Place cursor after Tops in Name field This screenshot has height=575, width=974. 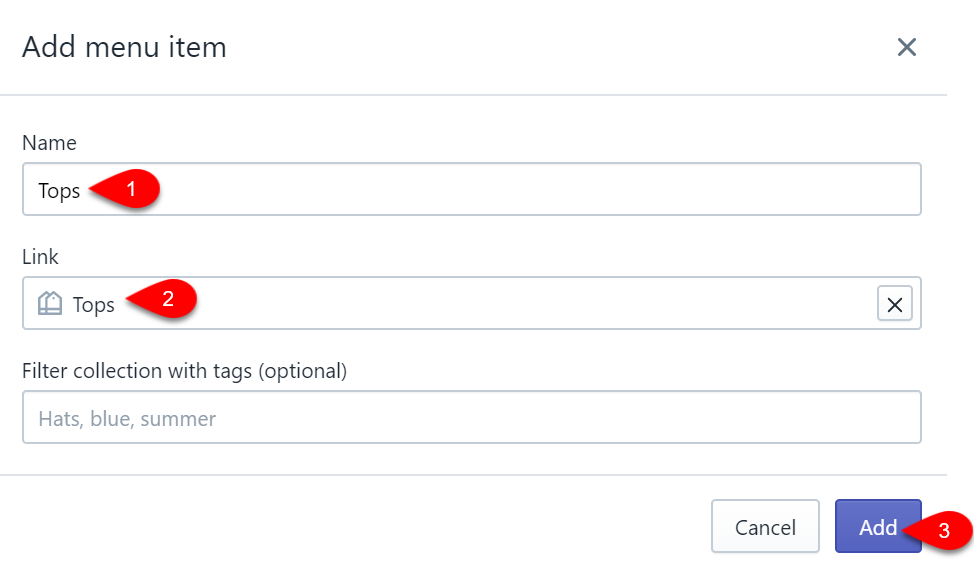pyautogui.click(x=81, y=190)
